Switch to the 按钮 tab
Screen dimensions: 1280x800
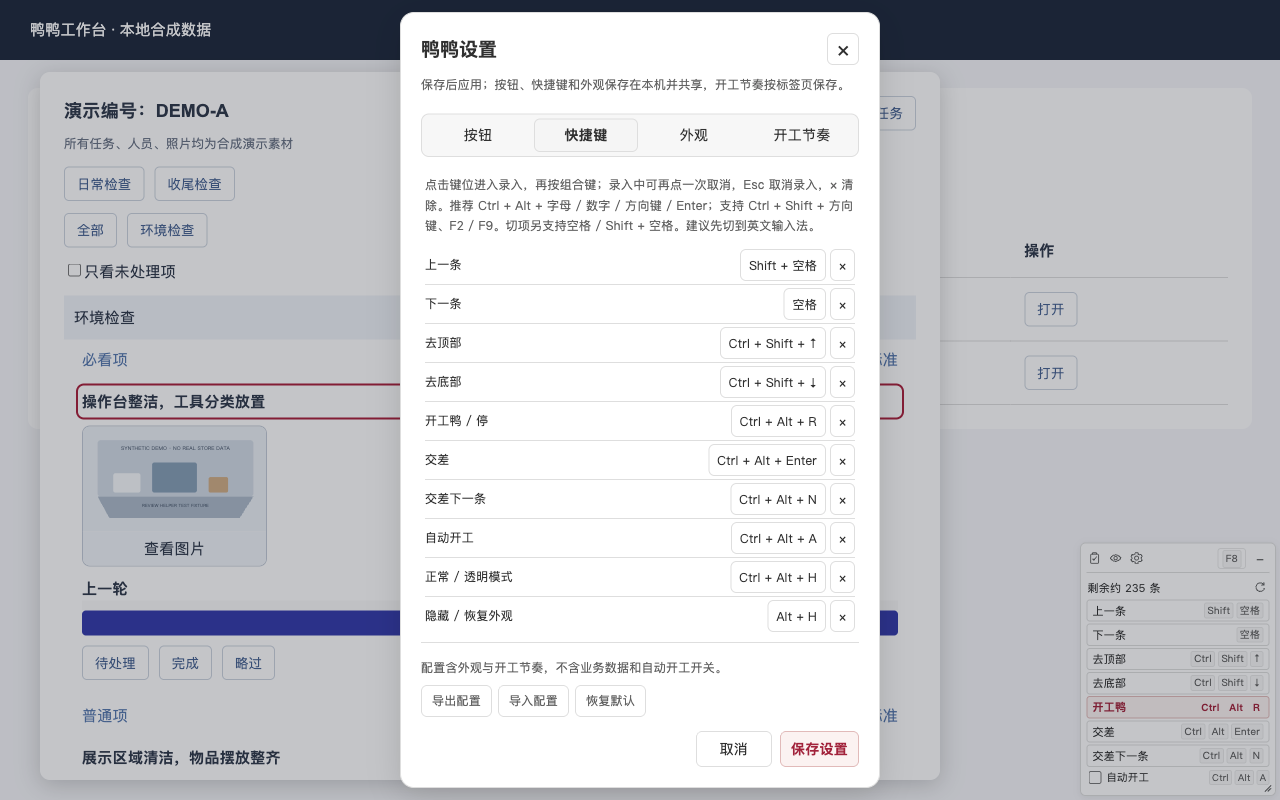click(x=478, y=135)
